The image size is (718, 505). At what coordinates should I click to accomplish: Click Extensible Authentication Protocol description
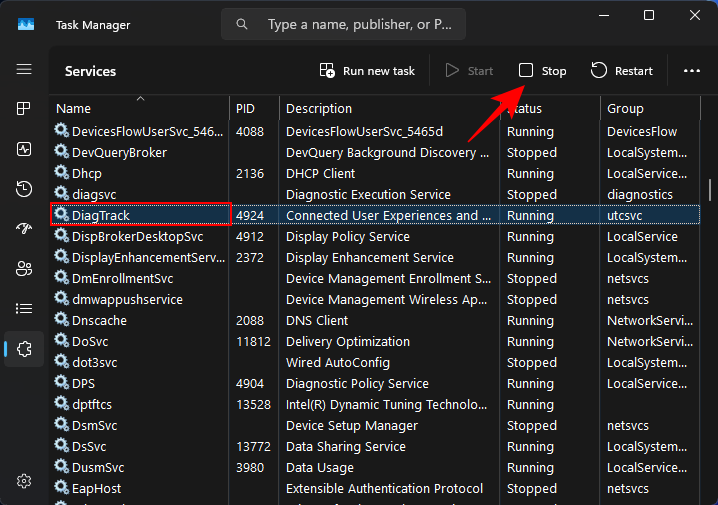(x=384, y=489)
